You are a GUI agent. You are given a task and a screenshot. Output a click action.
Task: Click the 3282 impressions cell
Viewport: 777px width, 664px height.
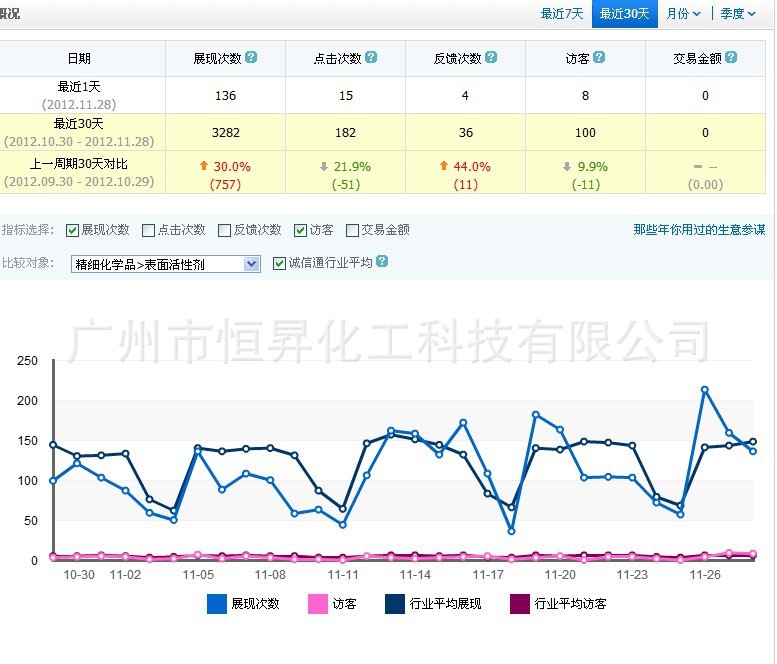tap(225, 132)
